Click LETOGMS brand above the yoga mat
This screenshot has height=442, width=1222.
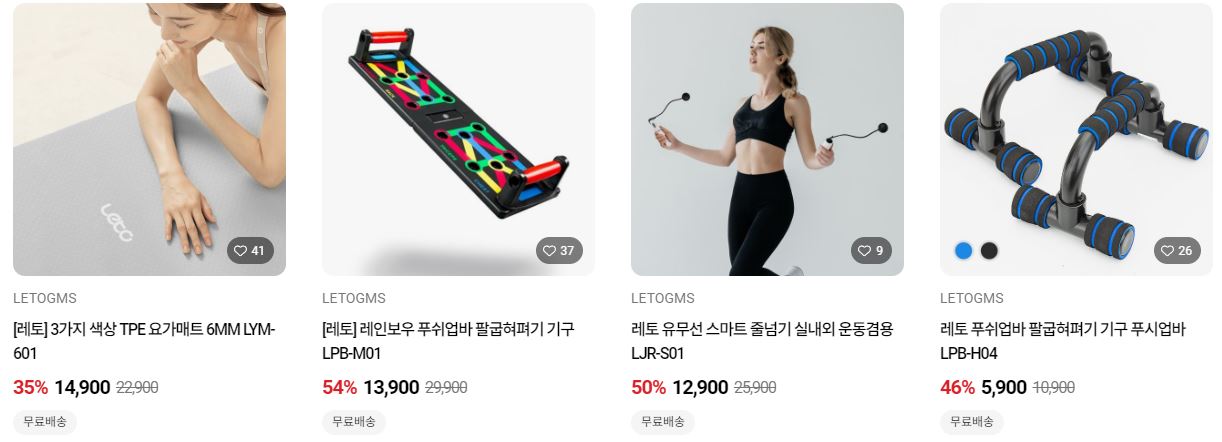click(x=45, y=298)
